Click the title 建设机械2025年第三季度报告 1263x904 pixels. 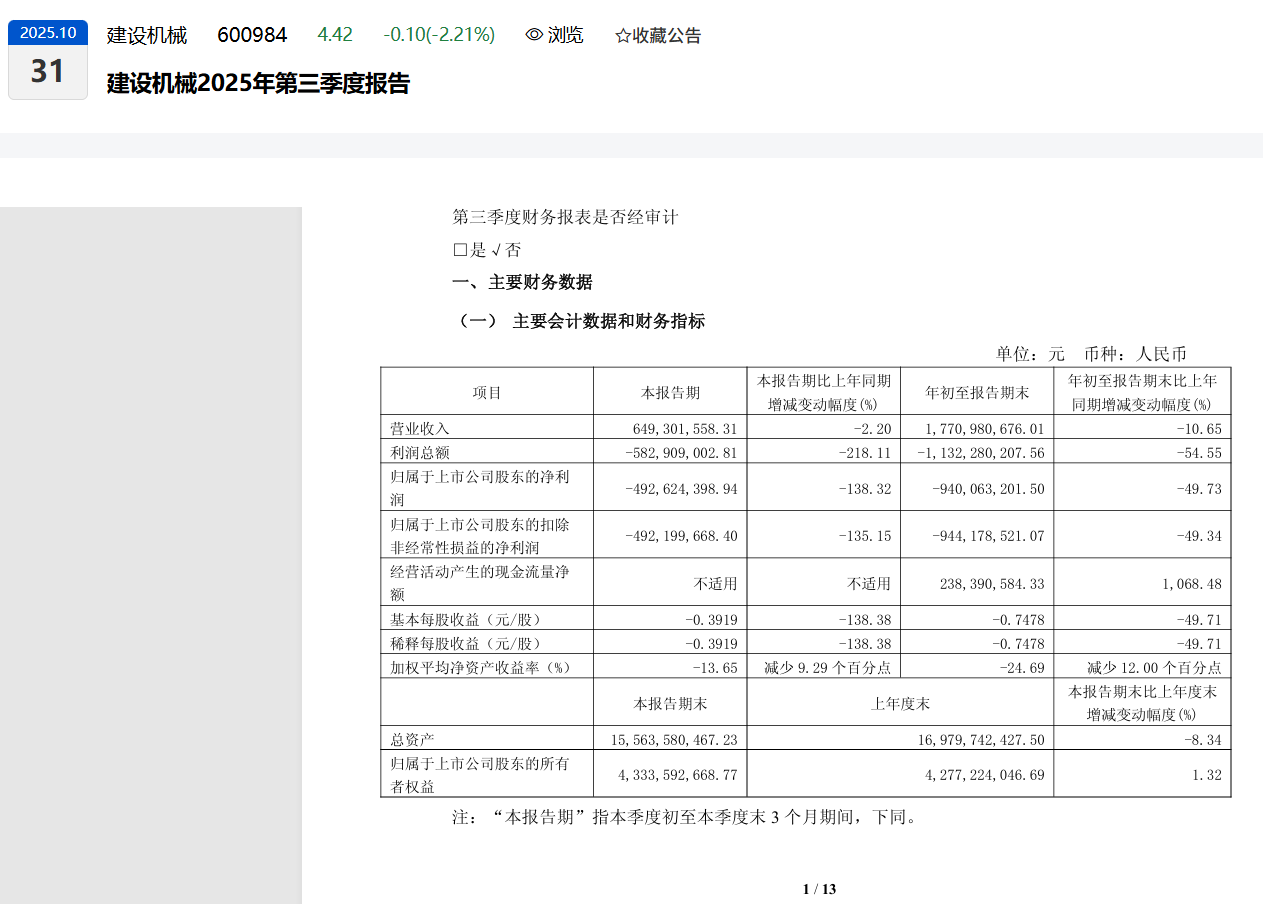click(x=258, y=83)
